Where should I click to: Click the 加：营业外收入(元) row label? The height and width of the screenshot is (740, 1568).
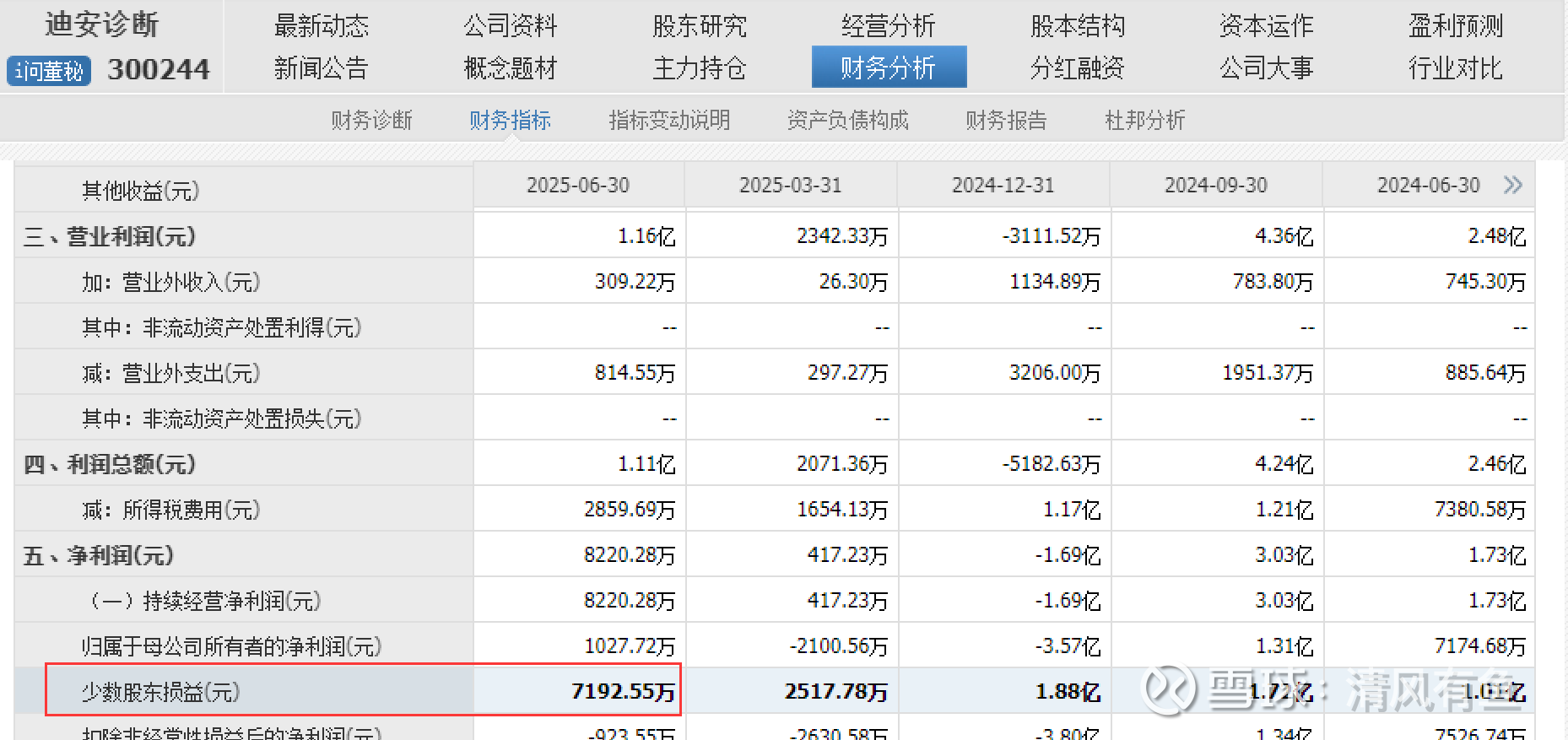[170, 282]
